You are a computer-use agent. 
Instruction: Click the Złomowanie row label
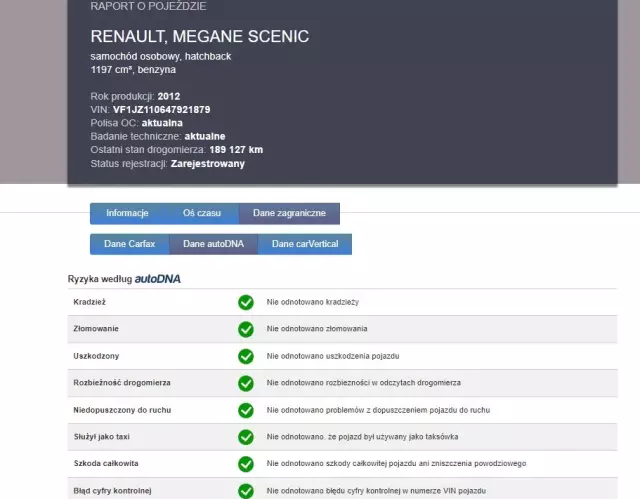pos(96,329)
